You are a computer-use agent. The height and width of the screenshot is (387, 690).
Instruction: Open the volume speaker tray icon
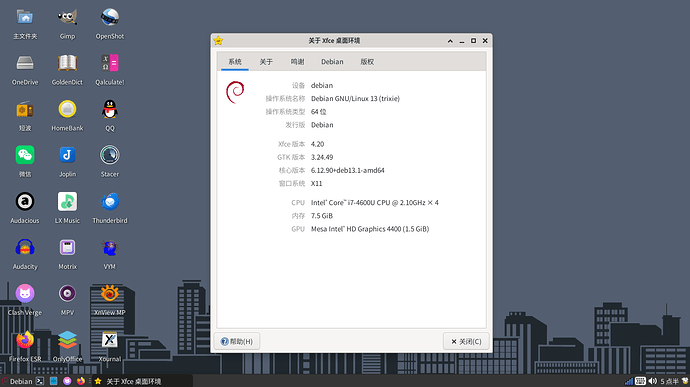pos(653,381)
